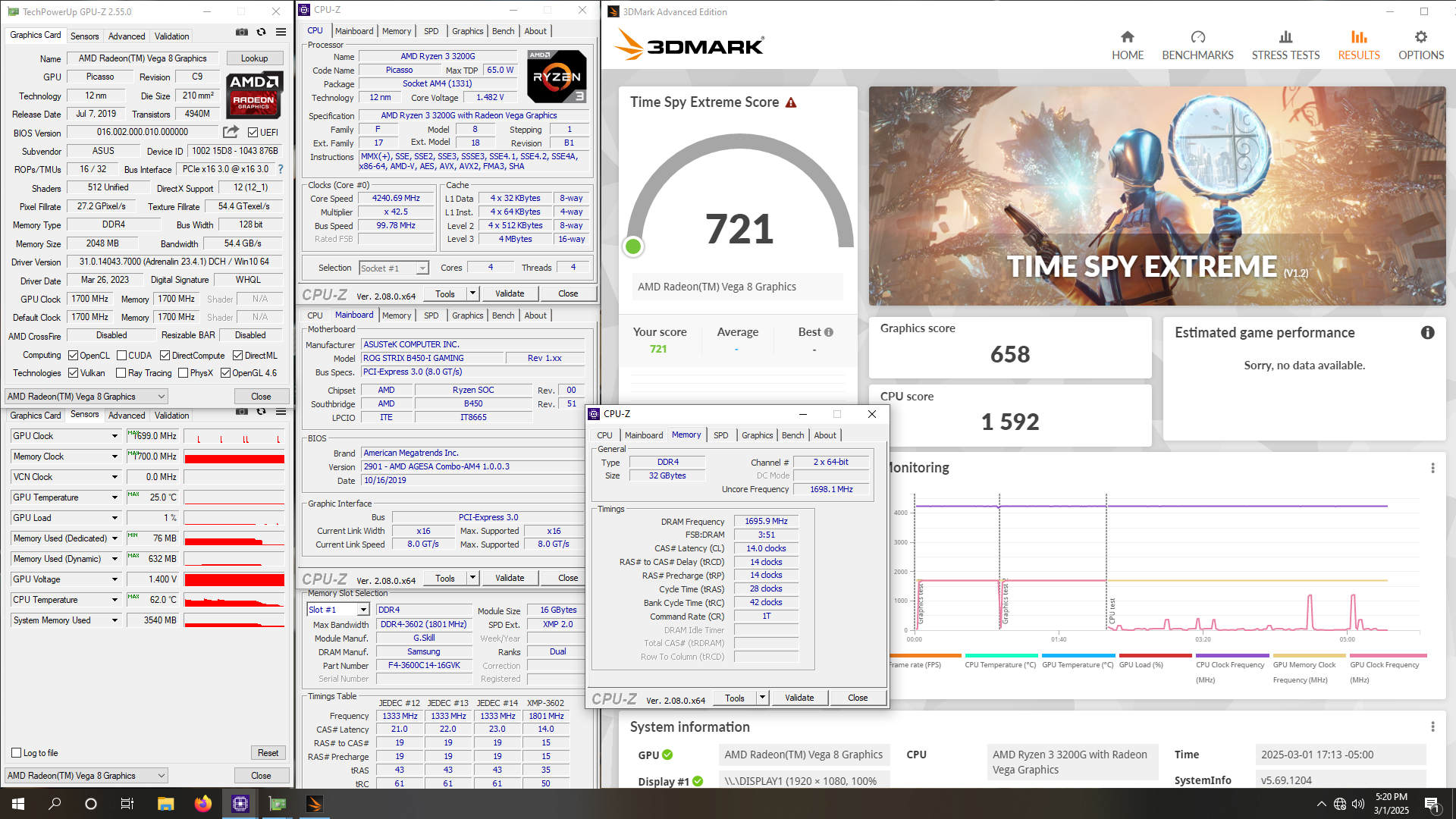The width and height of the screenshot is (1456, 819).
Task: Open GPU Voltage sensor dropdown
Action: point(115,579)
